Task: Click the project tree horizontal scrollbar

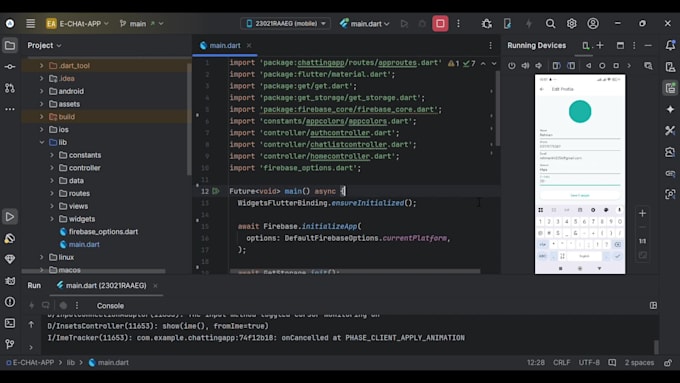Action: pos(93,271)
